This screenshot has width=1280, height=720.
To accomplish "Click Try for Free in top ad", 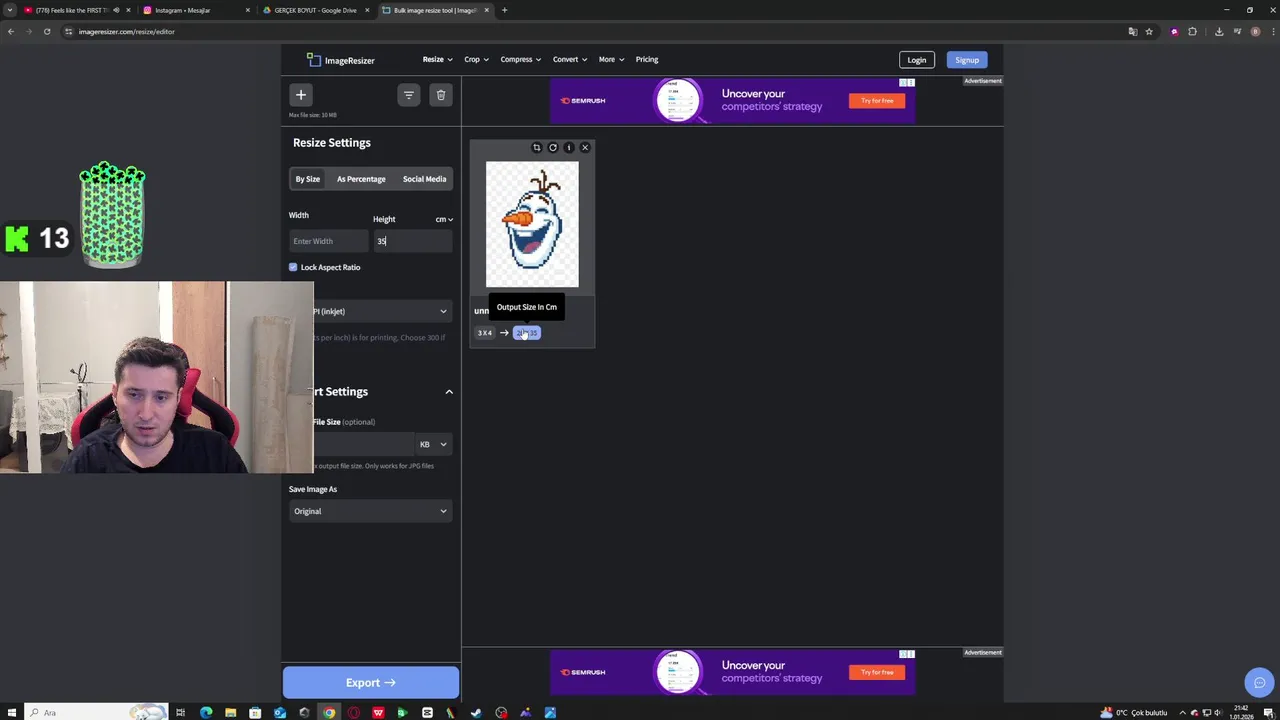I will (x=877, y=100).
